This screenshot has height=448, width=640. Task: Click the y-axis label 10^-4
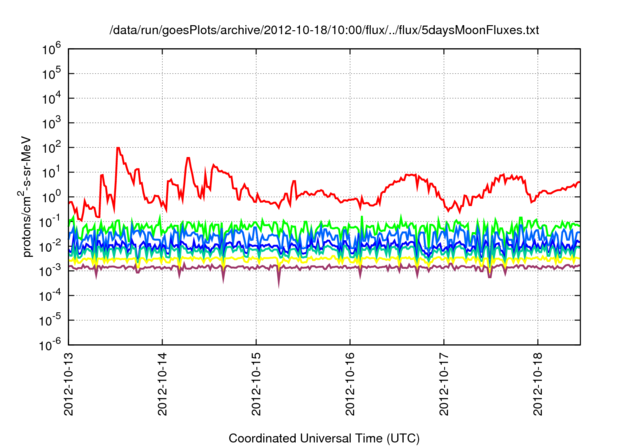tap(50, 296)
